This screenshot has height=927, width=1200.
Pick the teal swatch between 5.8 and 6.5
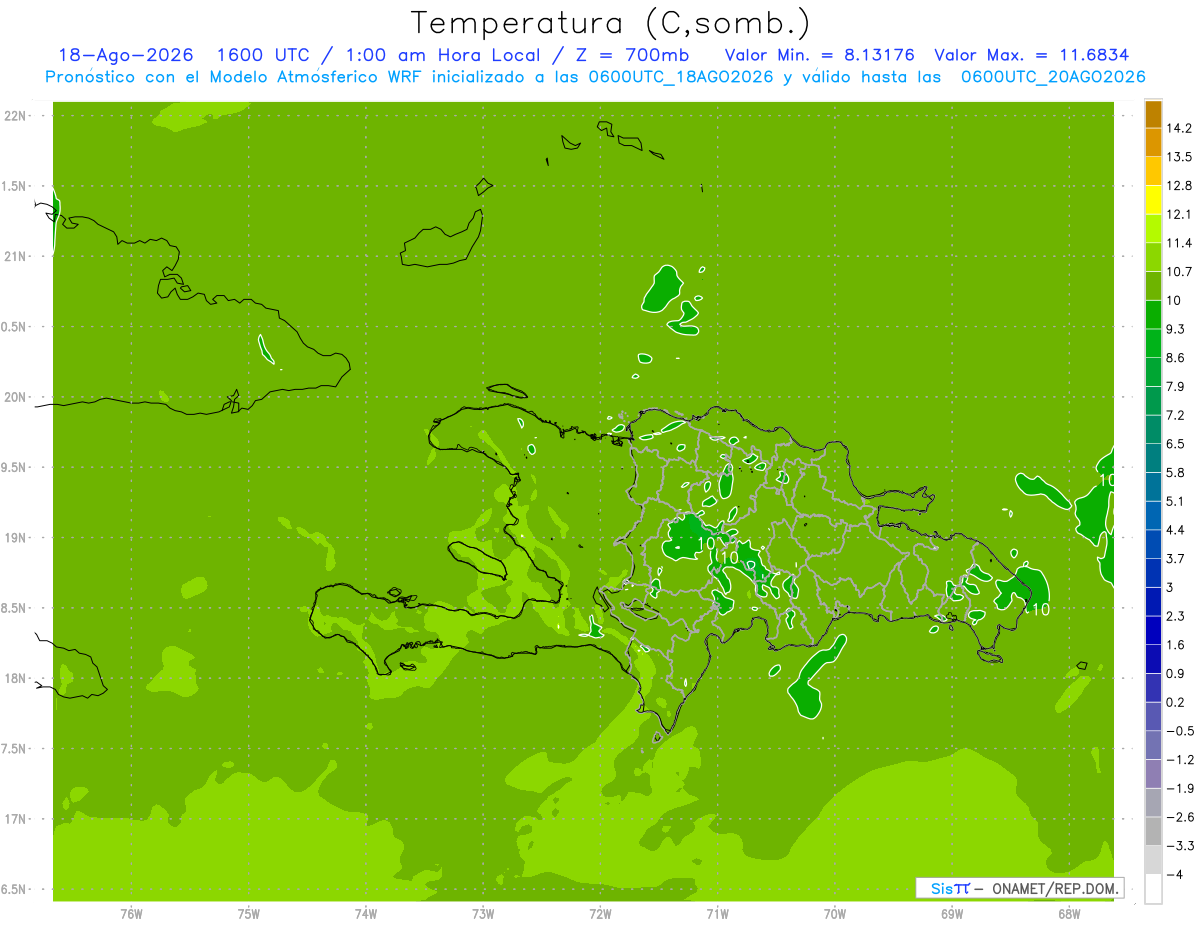[1153, 458]
